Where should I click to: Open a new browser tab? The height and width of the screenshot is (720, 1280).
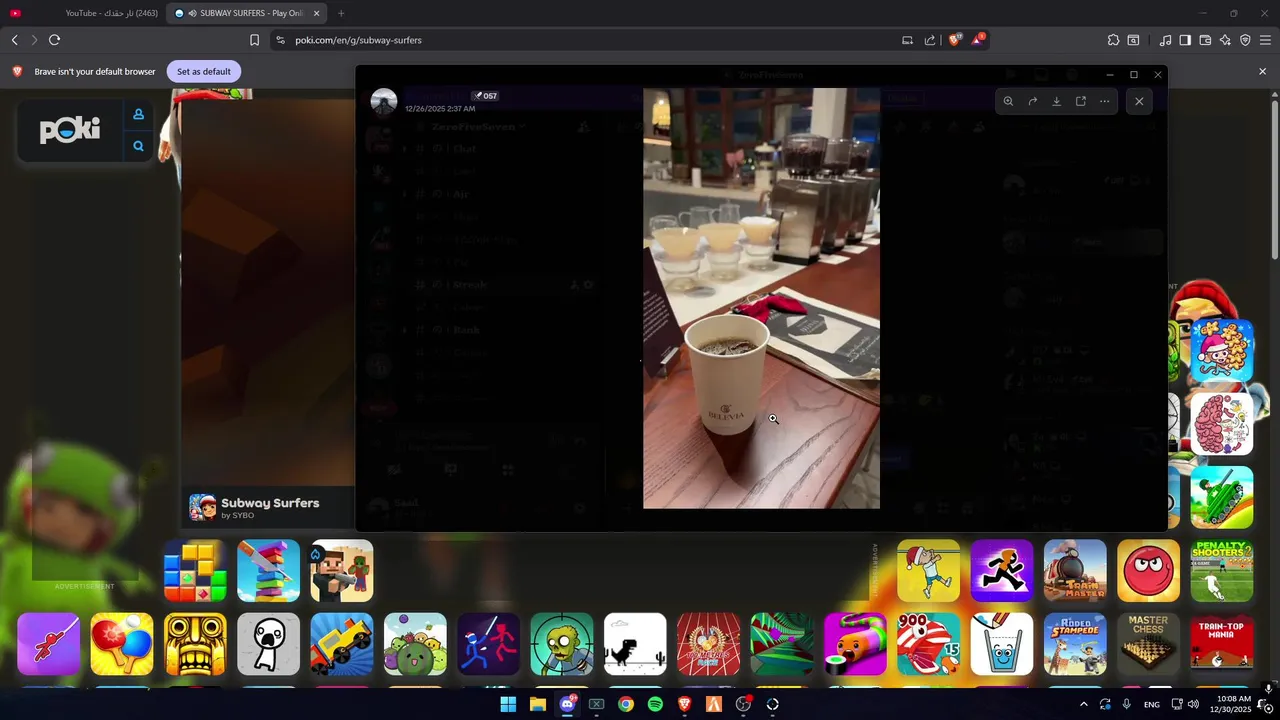(x=341, y=13)
